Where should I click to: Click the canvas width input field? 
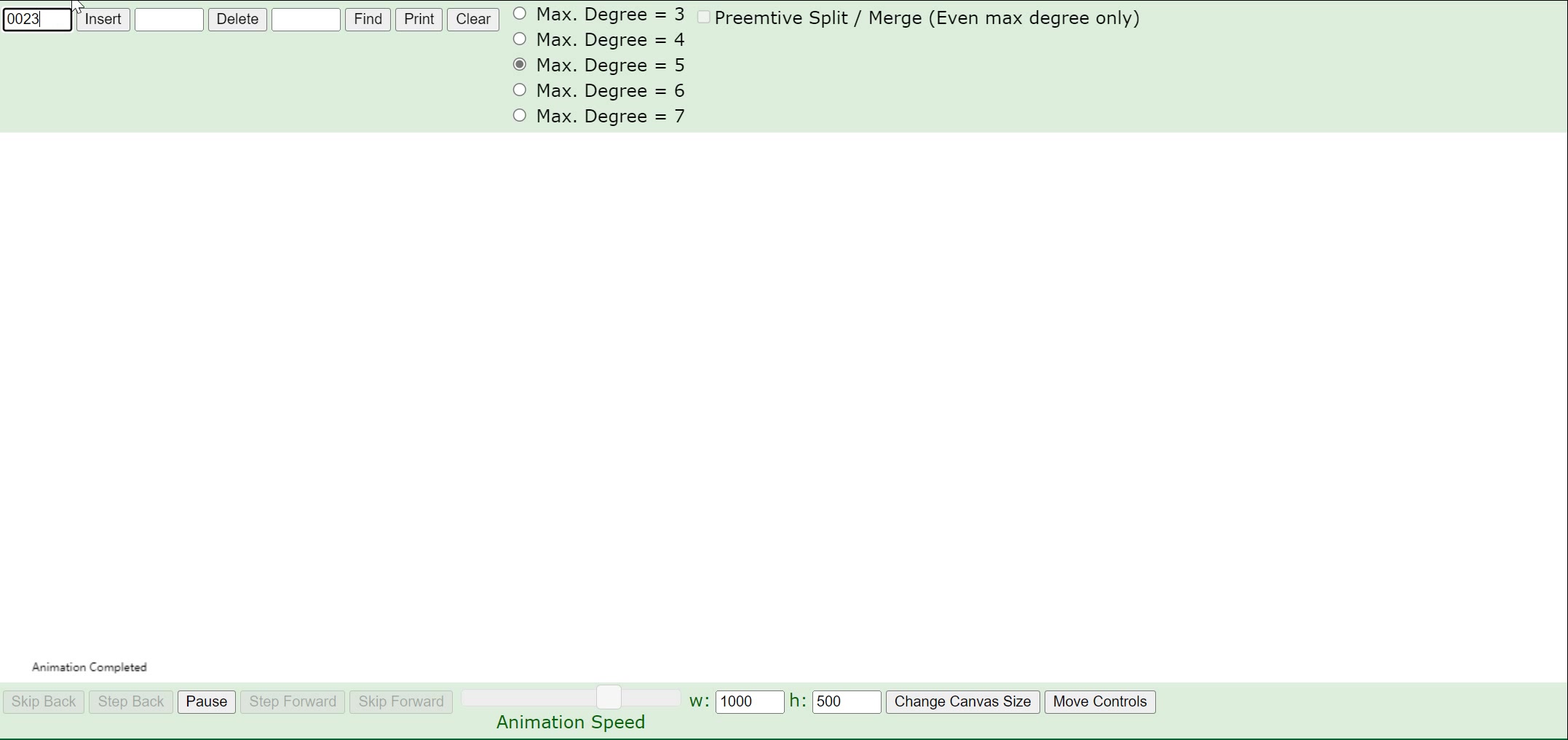point(749,701)
